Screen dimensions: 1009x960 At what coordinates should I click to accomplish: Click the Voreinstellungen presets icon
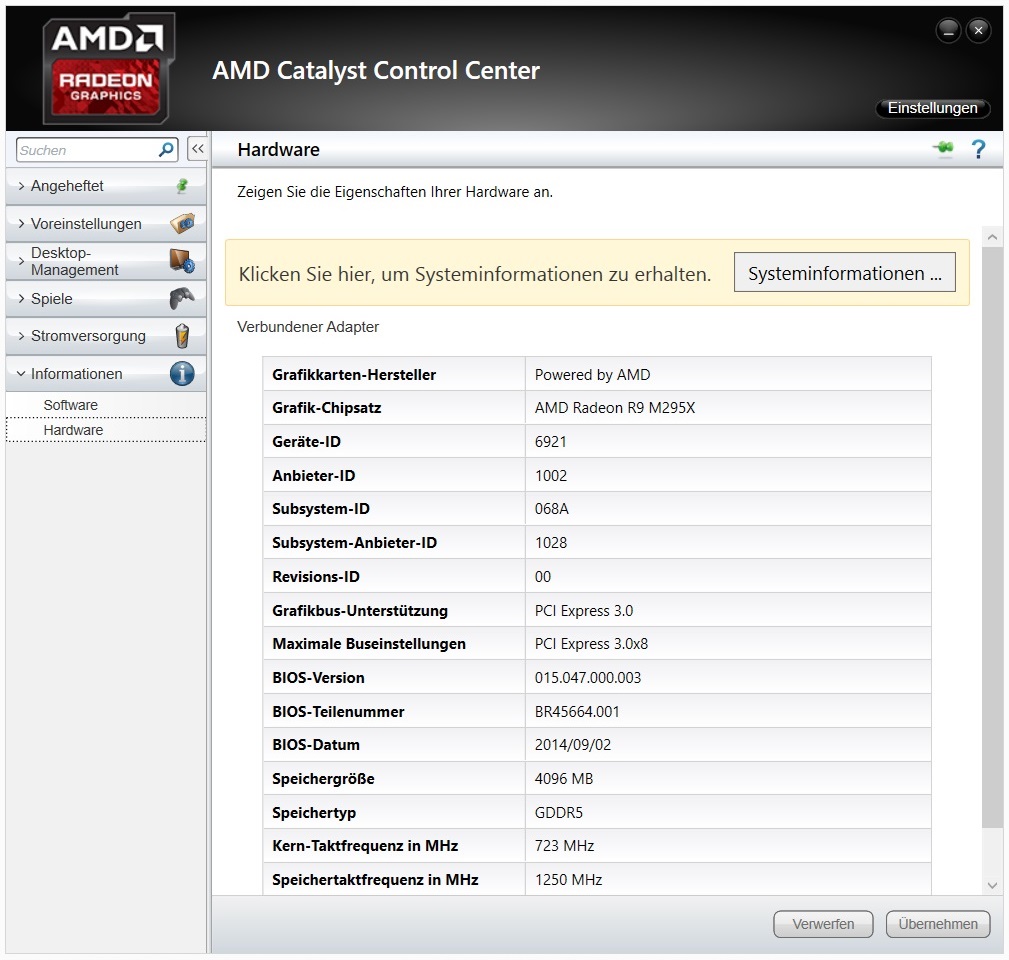point(182,223)
